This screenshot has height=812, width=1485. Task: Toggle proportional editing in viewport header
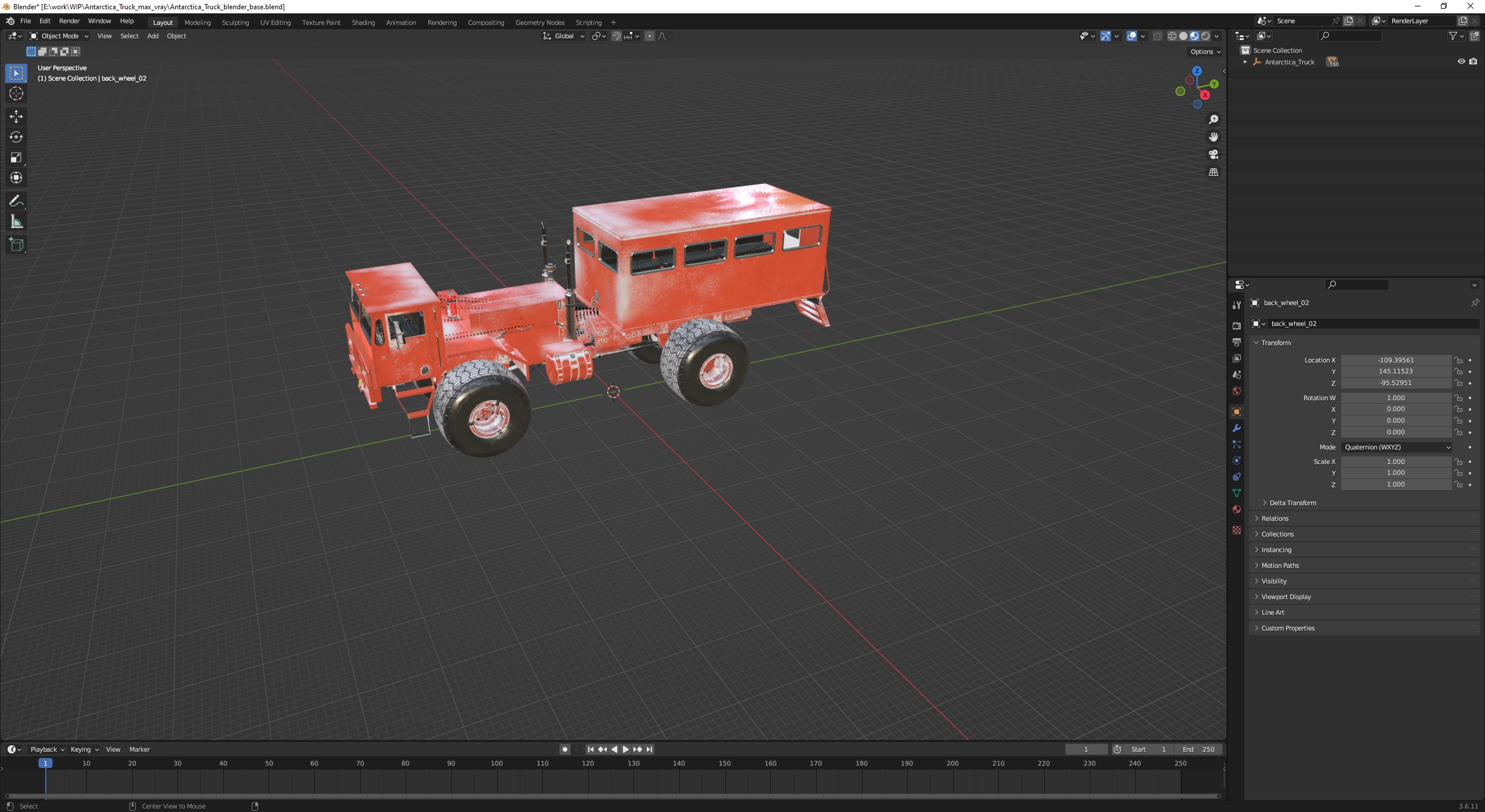[650, 36]
